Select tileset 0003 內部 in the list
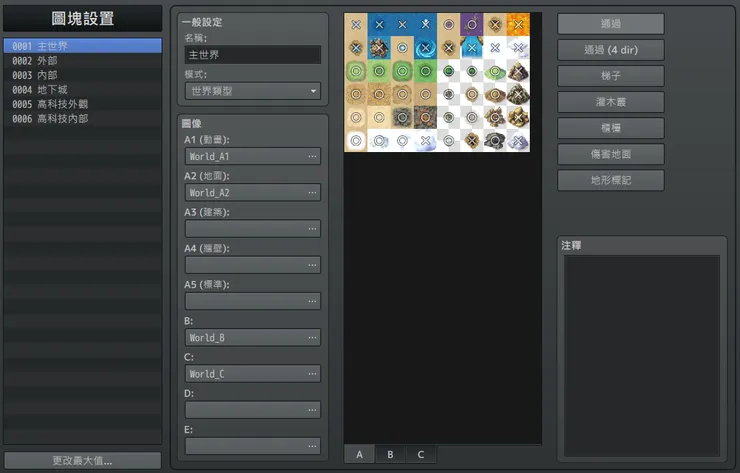 click(83, 75)
